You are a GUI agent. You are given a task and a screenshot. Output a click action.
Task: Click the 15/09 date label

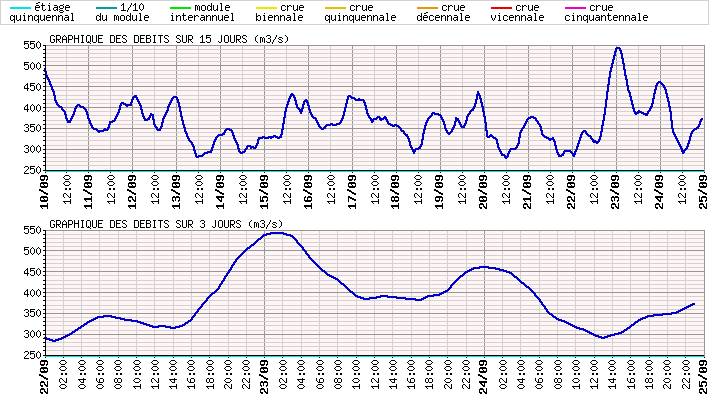click(264, 192)
